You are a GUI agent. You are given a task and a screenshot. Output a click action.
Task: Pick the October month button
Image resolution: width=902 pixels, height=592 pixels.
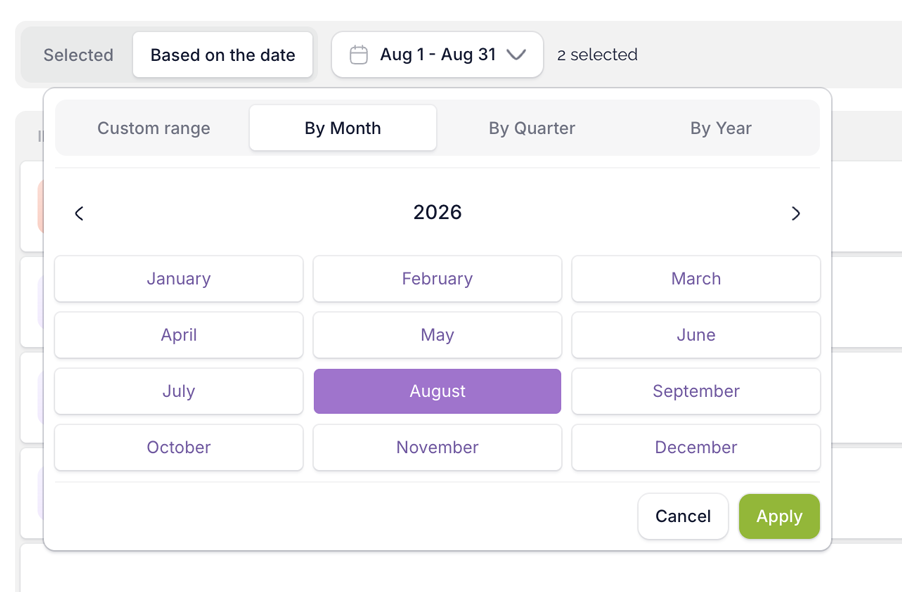(x=179, y=448)
